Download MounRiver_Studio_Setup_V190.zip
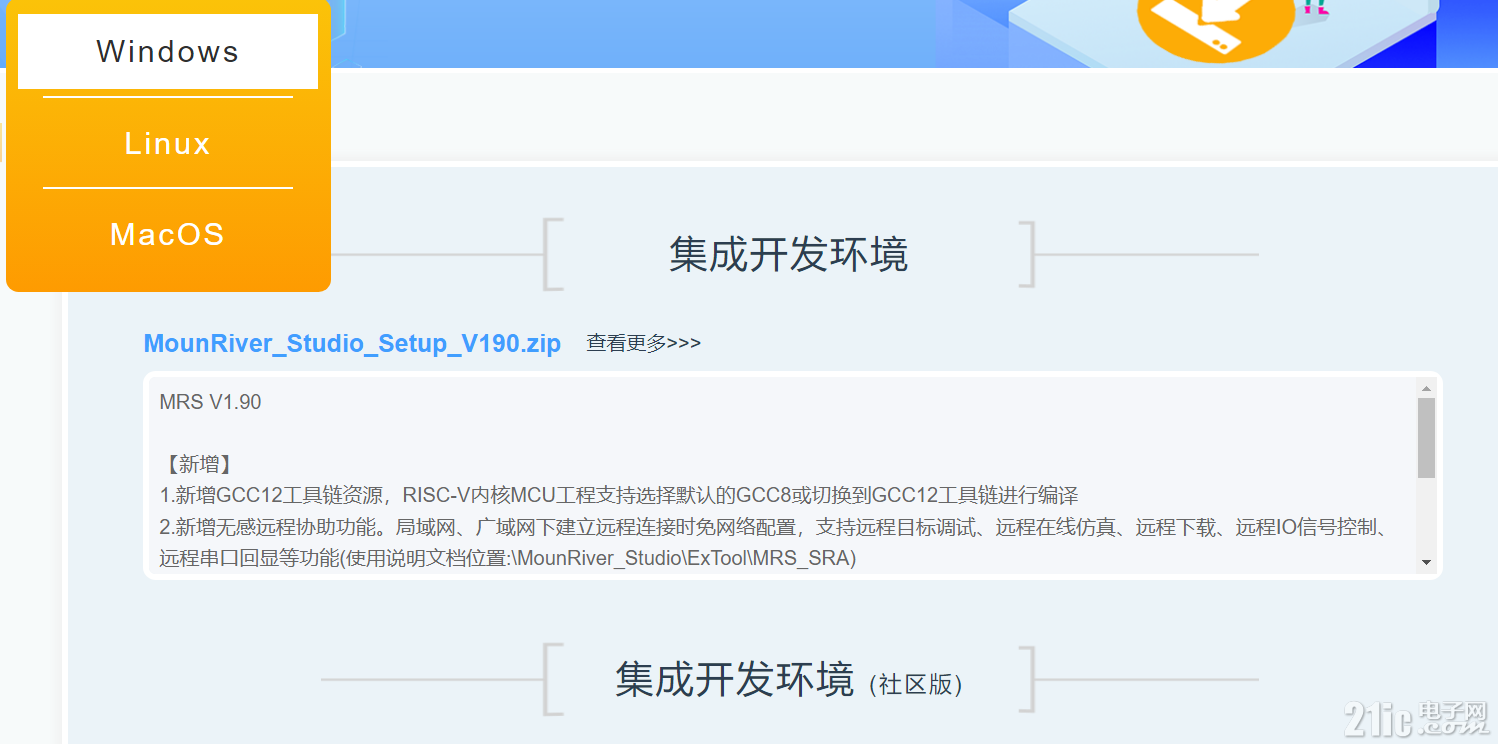This screenshot has height=744, width=1498. pyautogui.click(x=352, y=343)
